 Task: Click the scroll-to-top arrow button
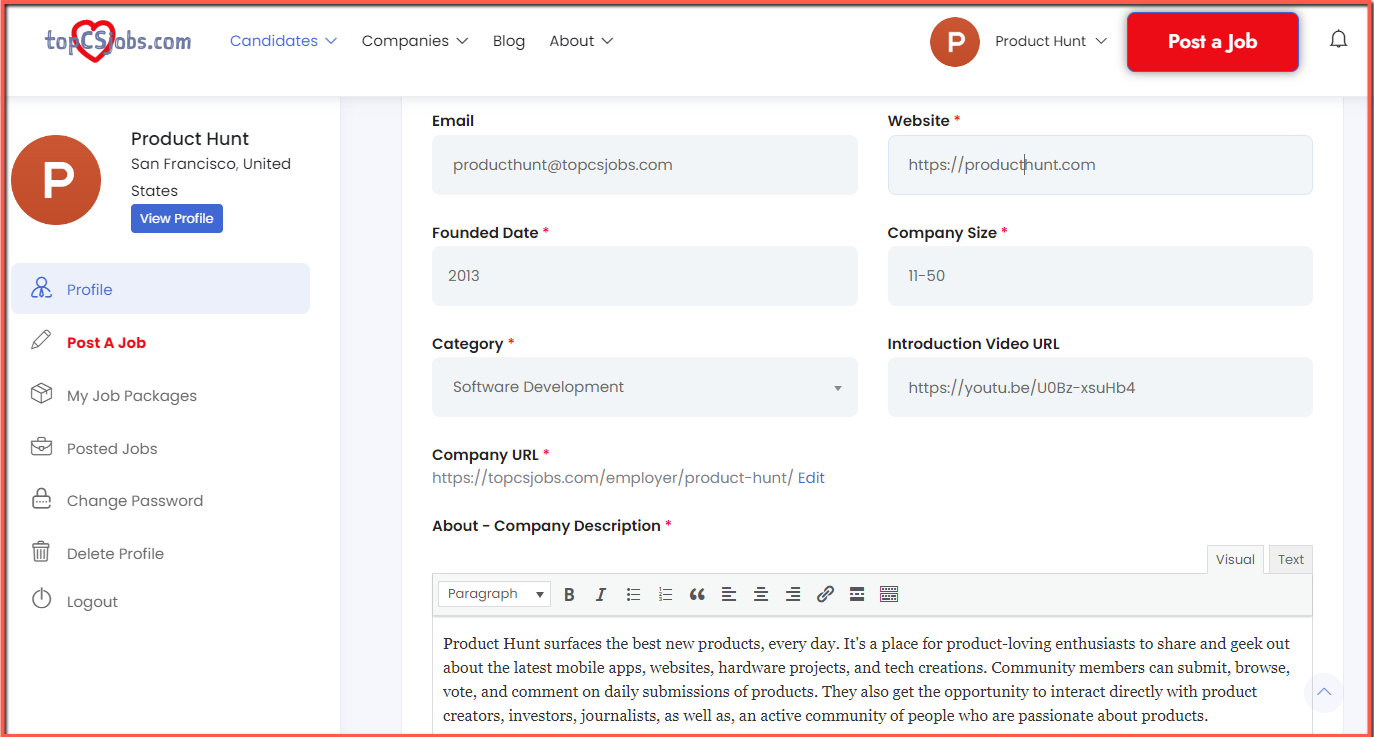[1324, 692]
